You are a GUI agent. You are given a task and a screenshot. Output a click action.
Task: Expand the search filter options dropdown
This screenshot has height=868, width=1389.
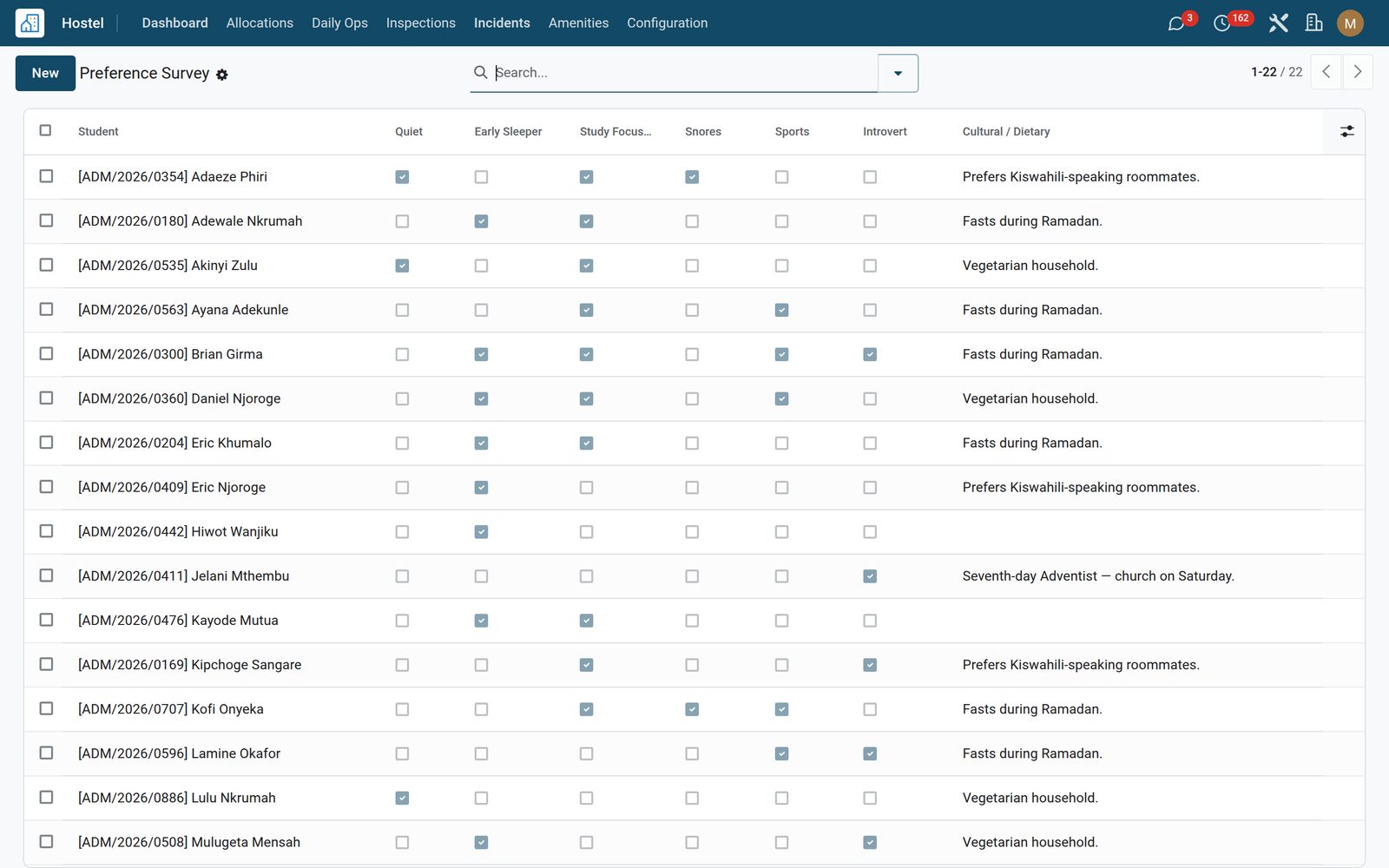tap(898, 73)
